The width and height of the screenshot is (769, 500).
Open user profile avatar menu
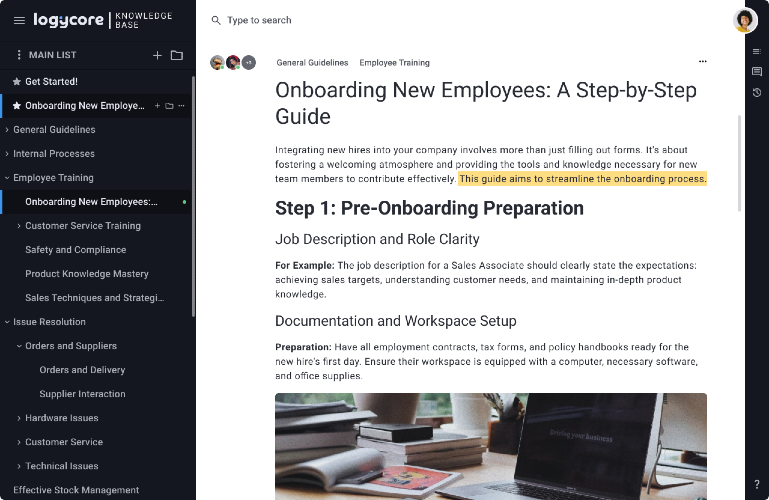coord(745,20)
